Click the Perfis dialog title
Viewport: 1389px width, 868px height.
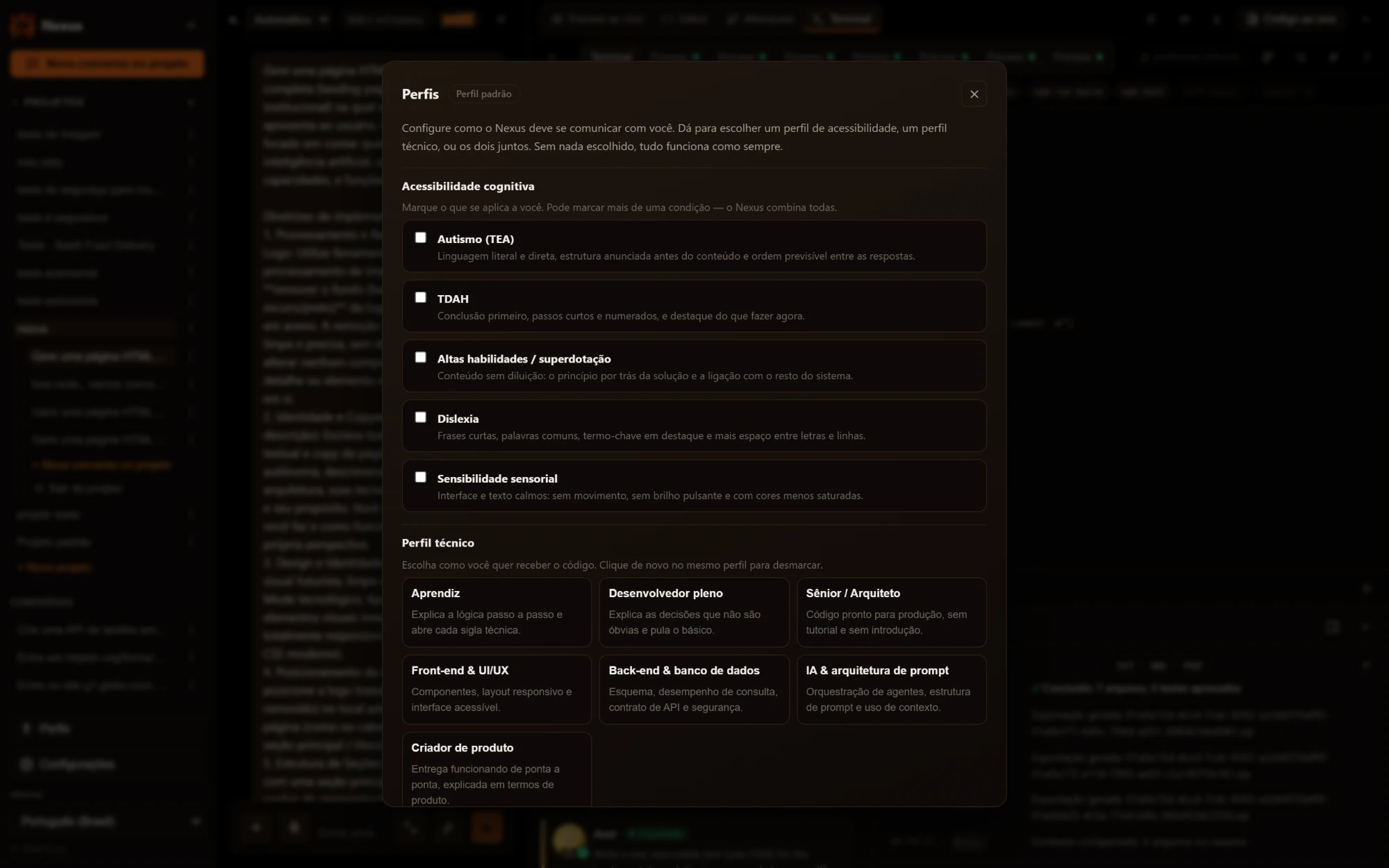tap(420, 94)
